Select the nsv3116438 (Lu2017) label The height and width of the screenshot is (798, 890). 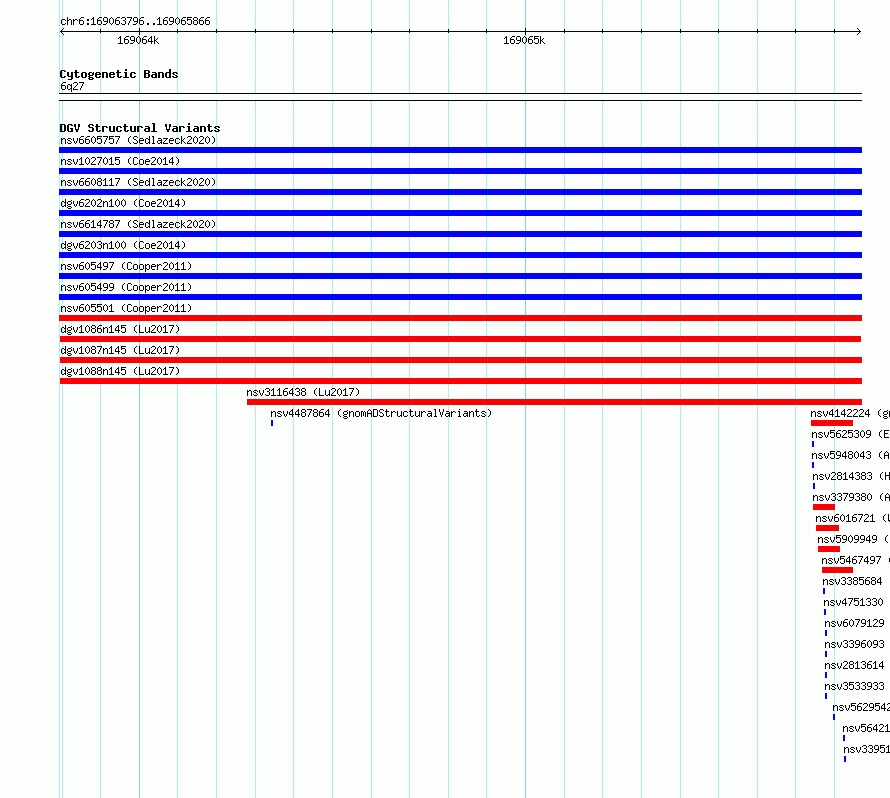pos(303,392)
